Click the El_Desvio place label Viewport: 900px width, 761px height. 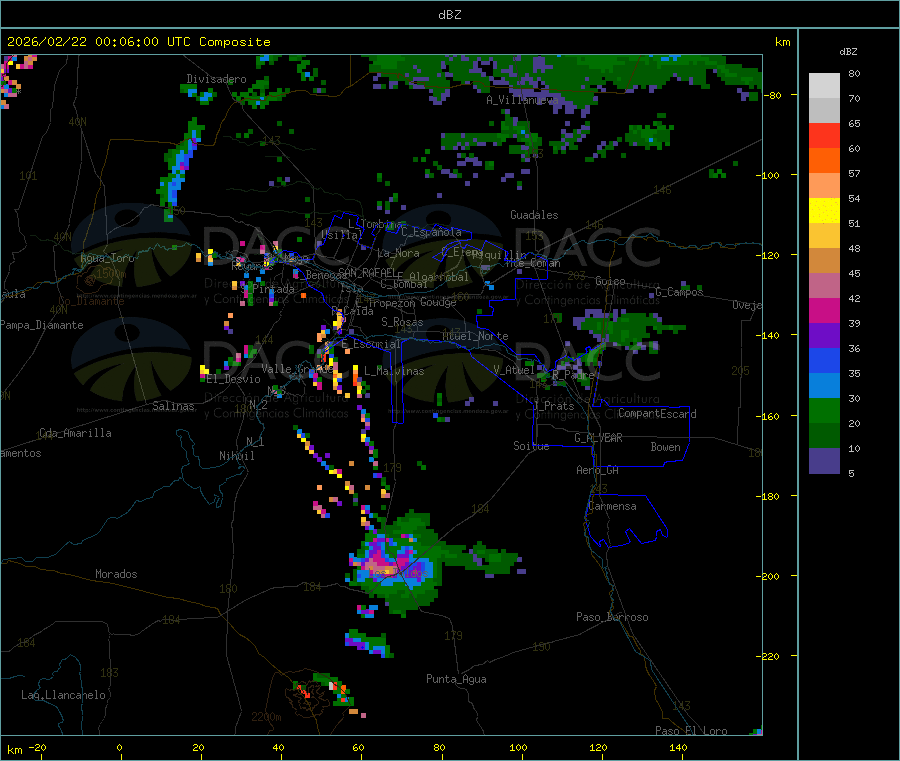(x=233, y=379)
